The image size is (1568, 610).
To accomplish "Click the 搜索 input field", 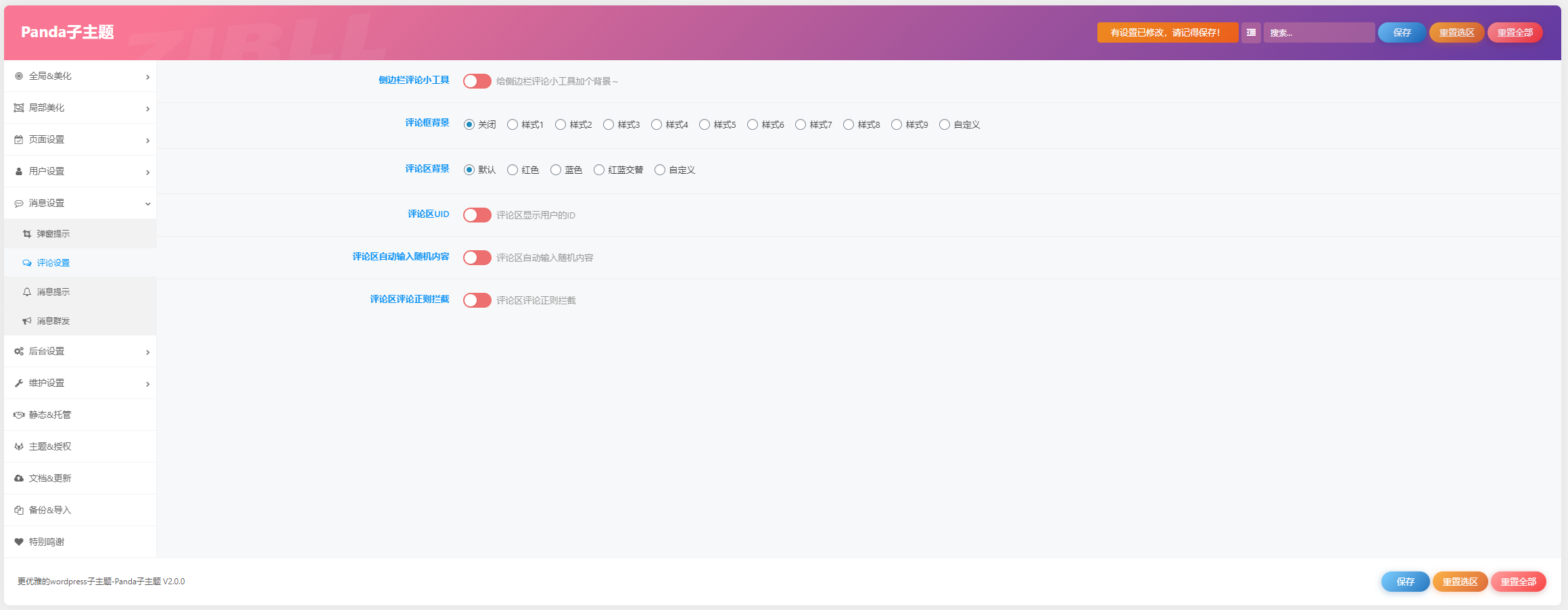I will [x=1319, y=32].
